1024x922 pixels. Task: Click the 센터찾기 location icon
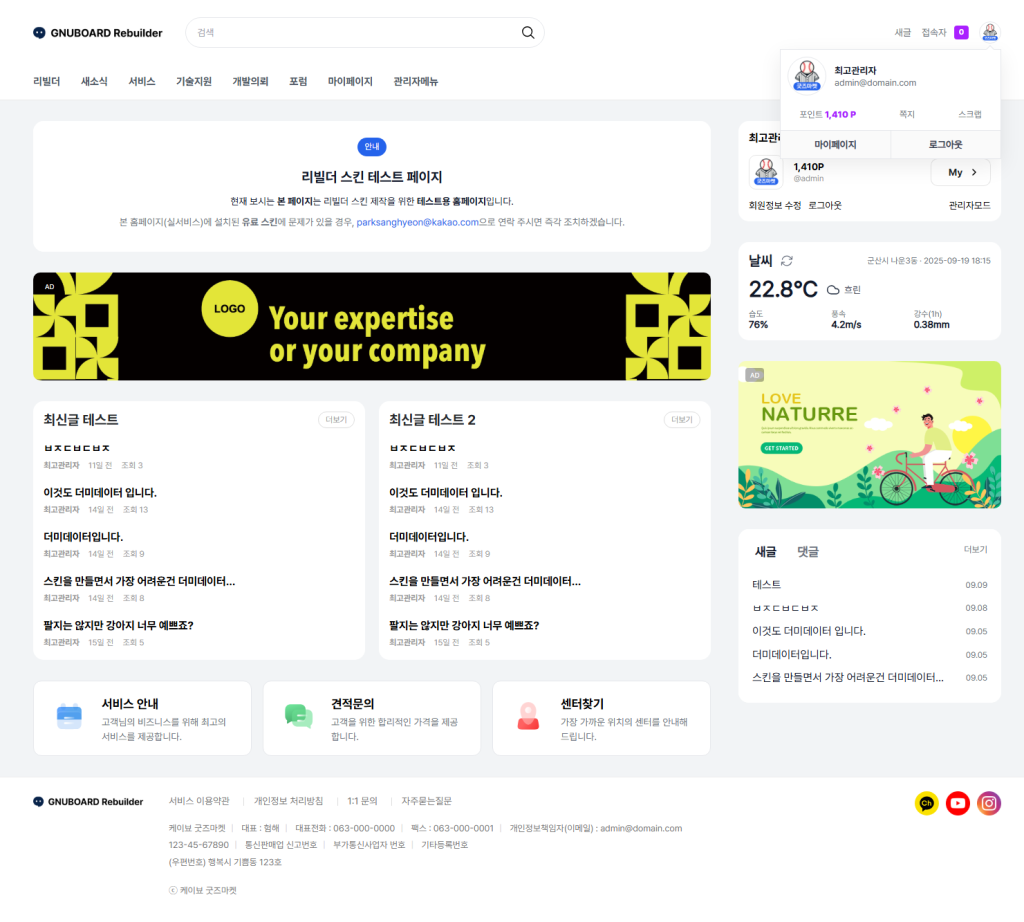(528, 716)
